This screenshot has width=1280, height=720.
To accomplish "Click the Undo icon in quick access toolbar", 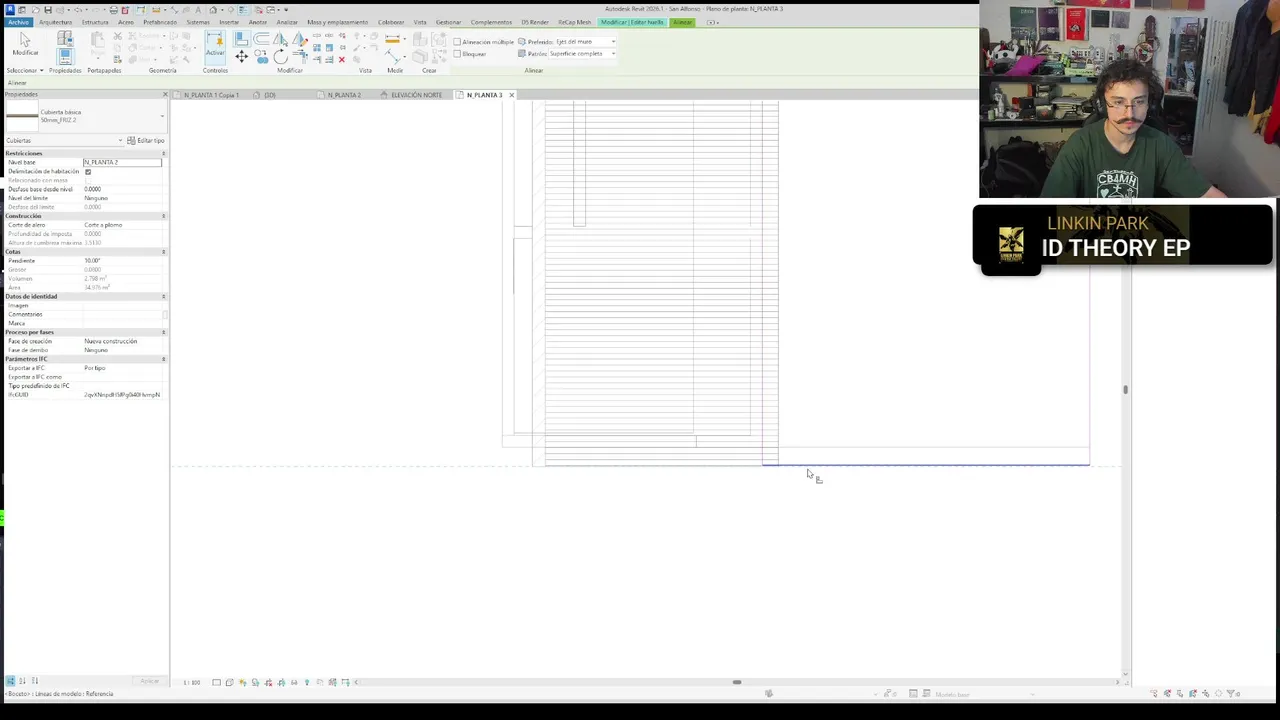I will pos(78,10).
